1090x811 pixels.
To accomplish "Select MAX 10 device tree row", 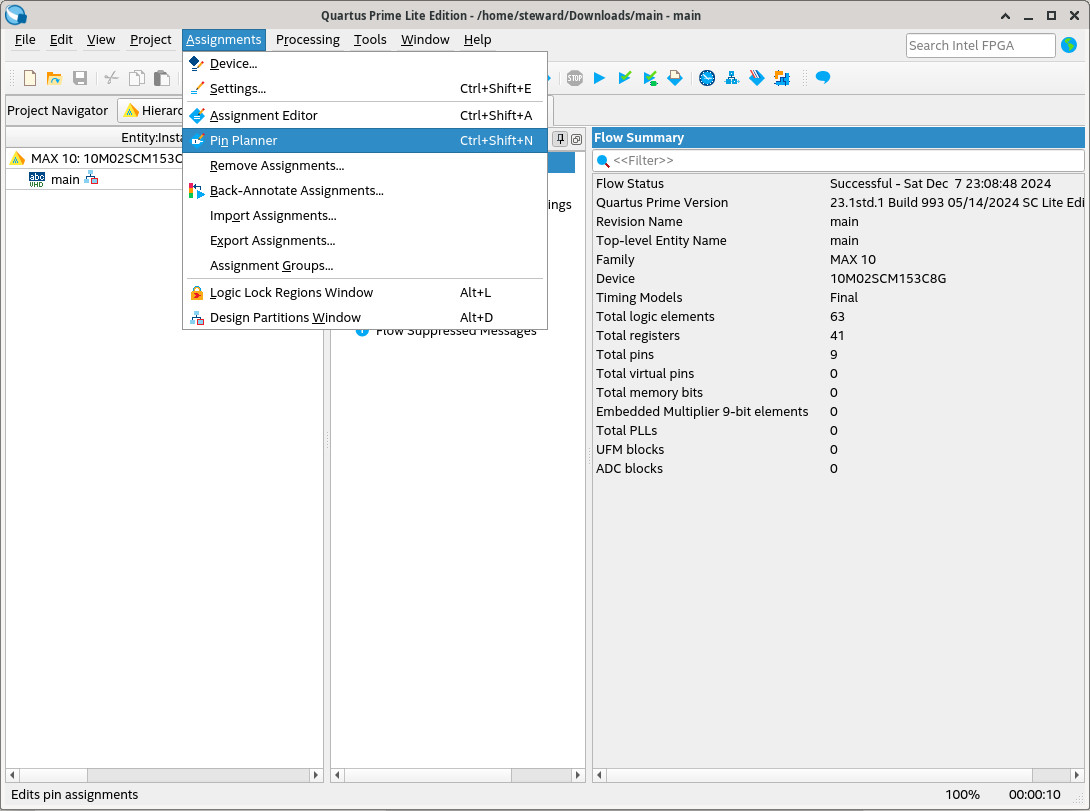I will (x=95, y=158).
